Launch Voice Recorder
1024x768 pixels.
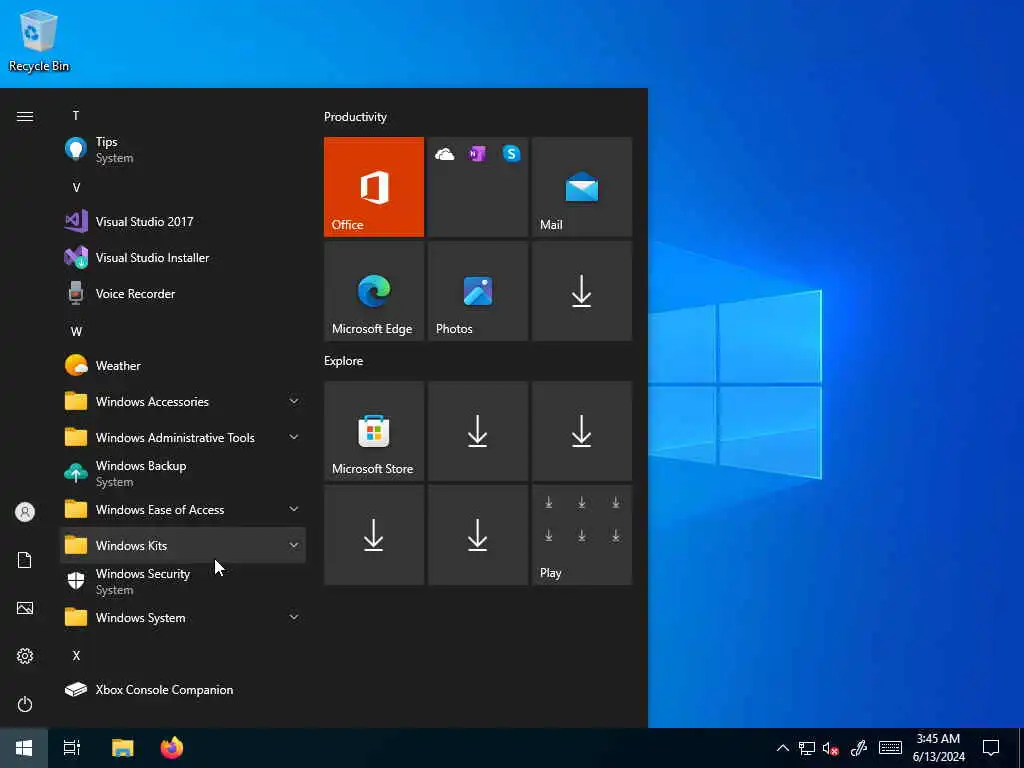[183, 293]
